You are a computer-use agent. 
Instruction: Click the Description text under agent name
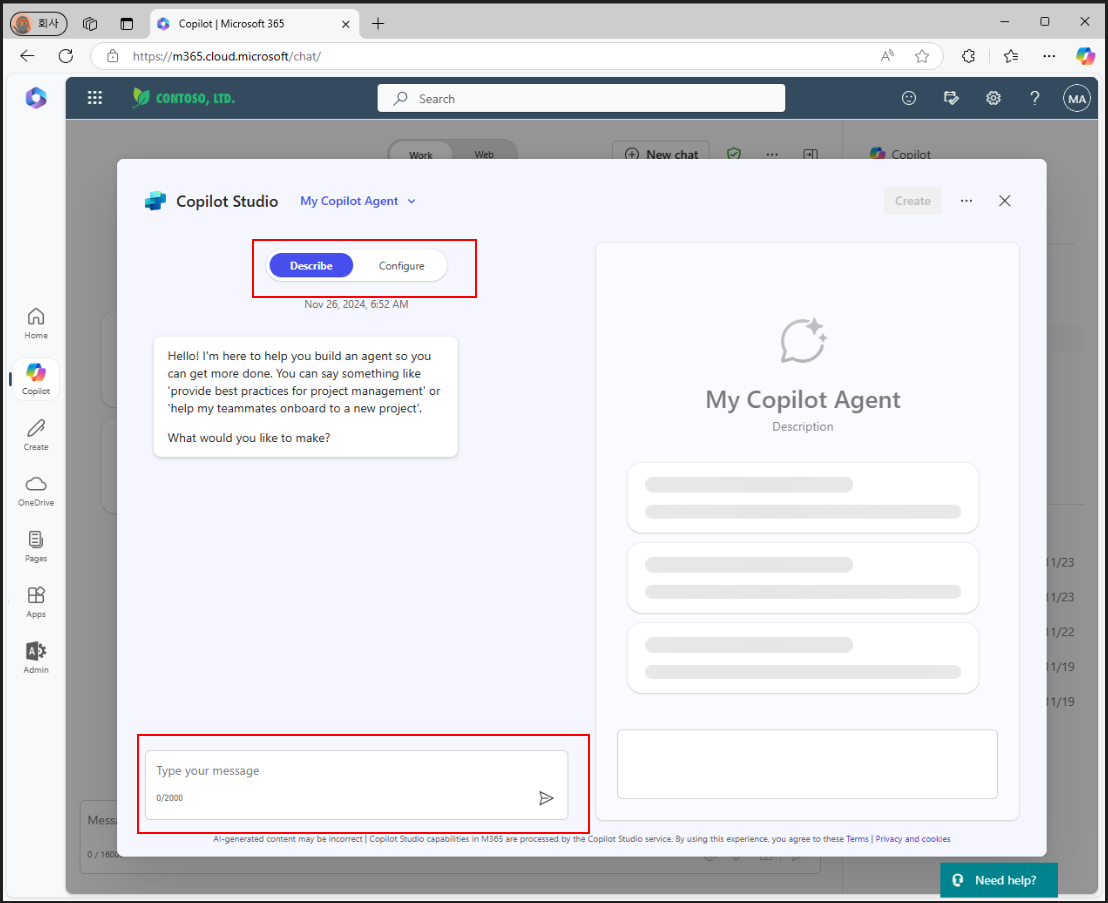click(803, 427)
